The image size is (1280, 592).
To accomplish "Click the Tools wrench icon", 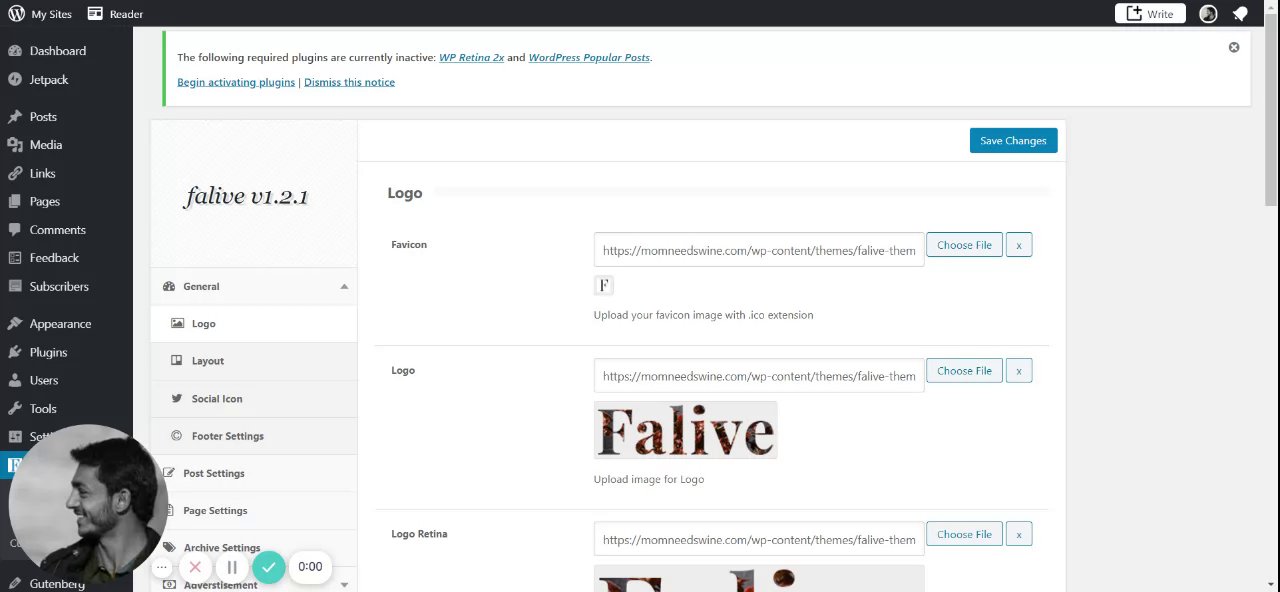I will click(x=15, y=409).
